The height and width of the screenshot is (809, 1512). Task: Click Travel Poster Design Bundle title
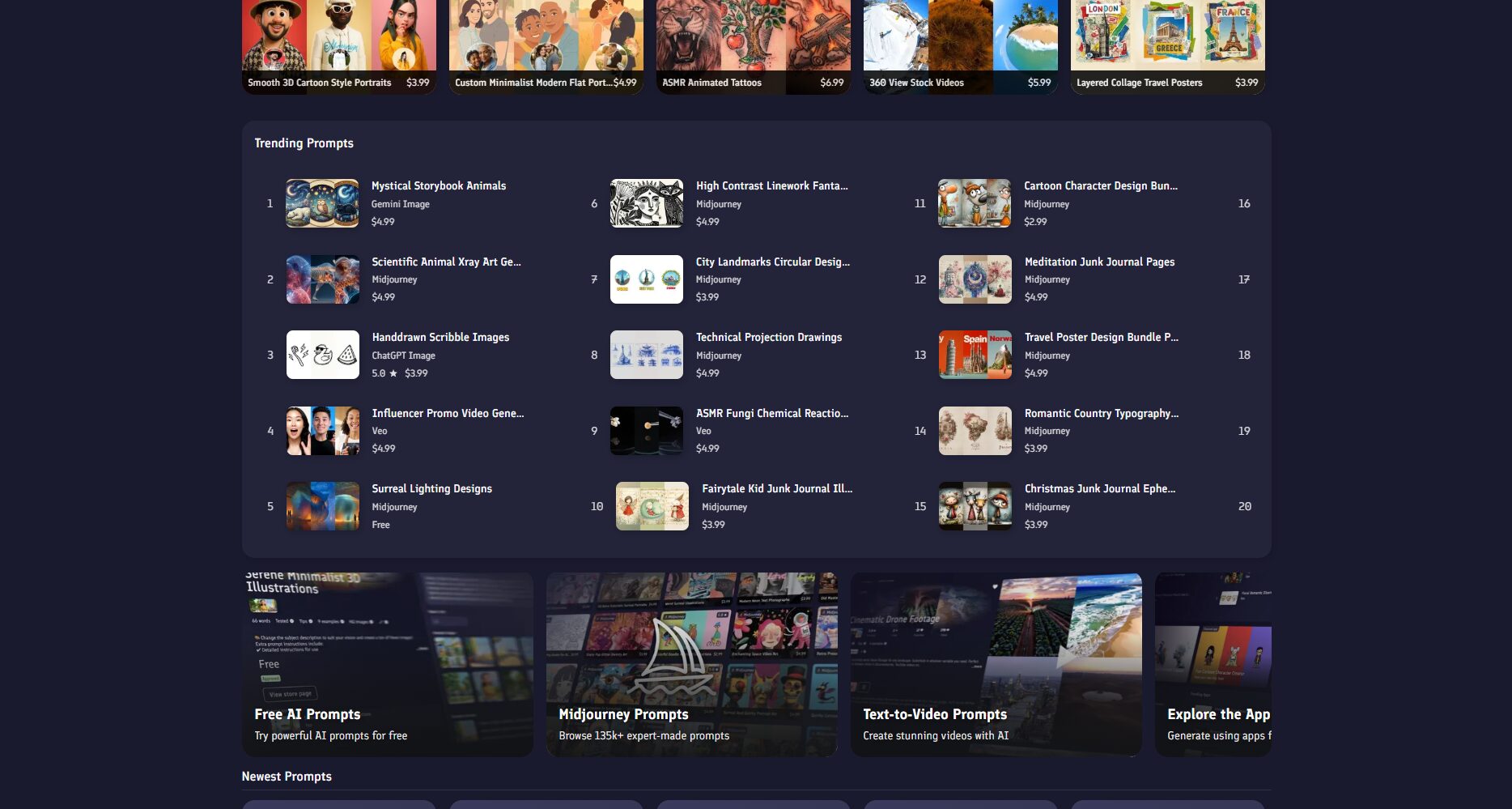pyautogui.click(x=1102, y=337)
